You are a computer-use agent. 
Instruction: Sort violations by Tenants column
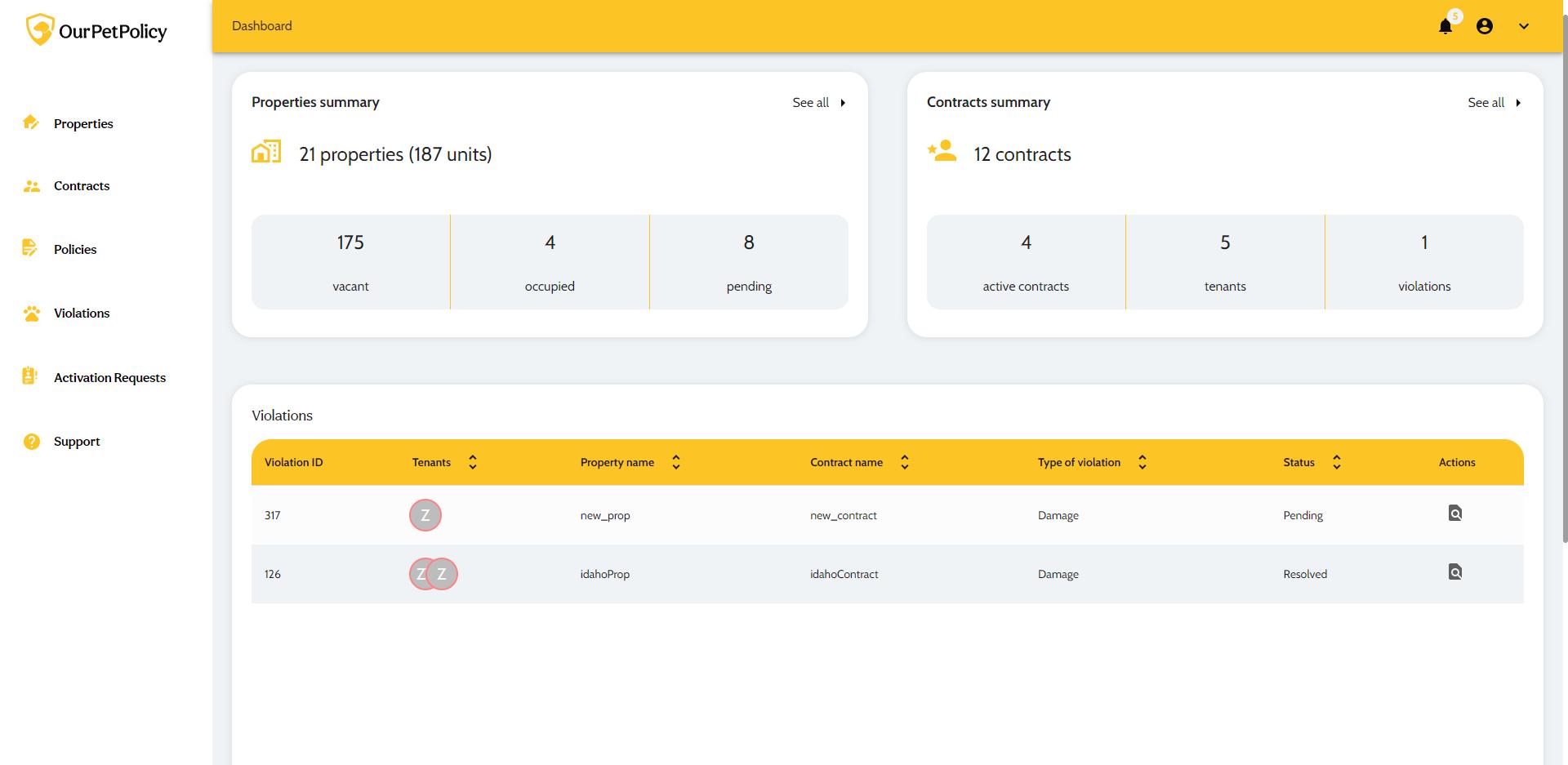[472, 462]
